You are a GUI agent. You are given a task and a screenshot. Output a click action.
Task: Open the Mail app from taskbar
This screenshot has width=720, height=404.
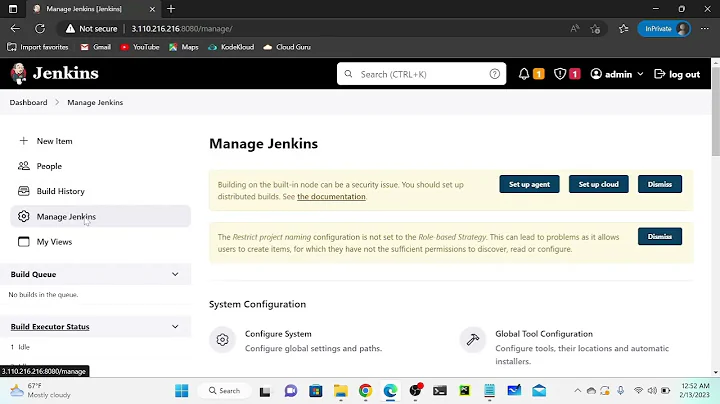click(x=539, y=391)
